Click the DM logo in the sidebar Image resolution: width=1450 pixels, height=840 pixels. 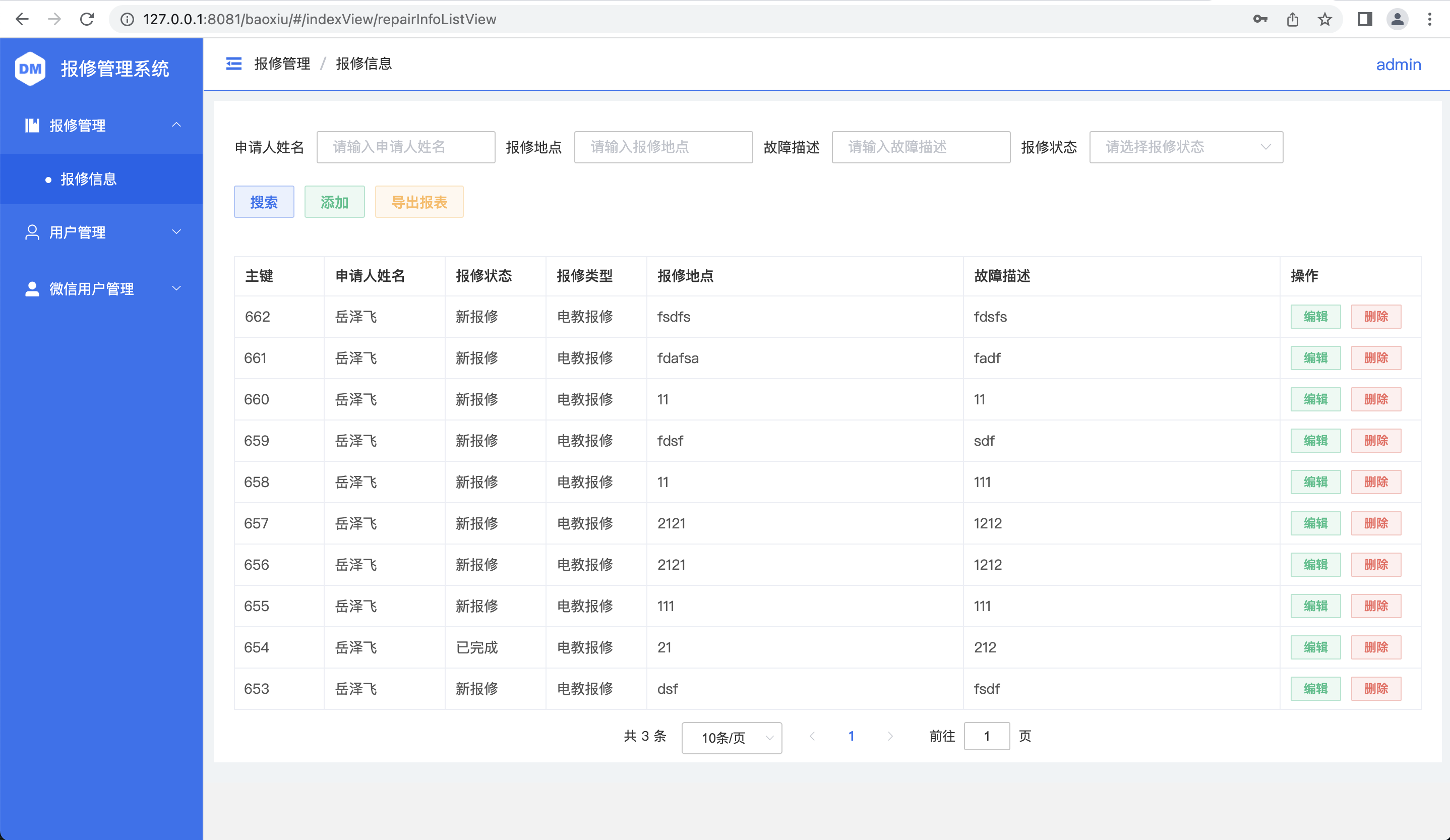pos(30,69)
